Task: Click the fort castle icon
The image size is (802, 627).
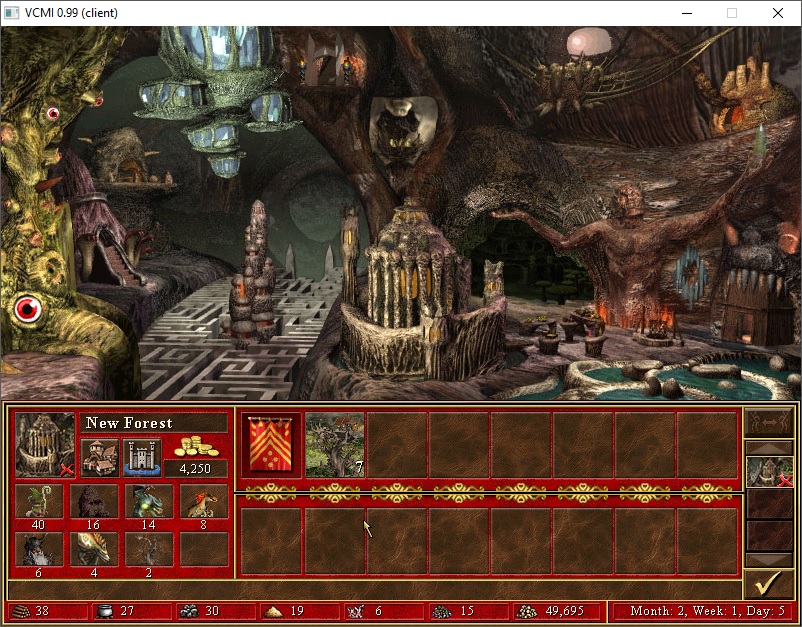Action: click(142, 458)
